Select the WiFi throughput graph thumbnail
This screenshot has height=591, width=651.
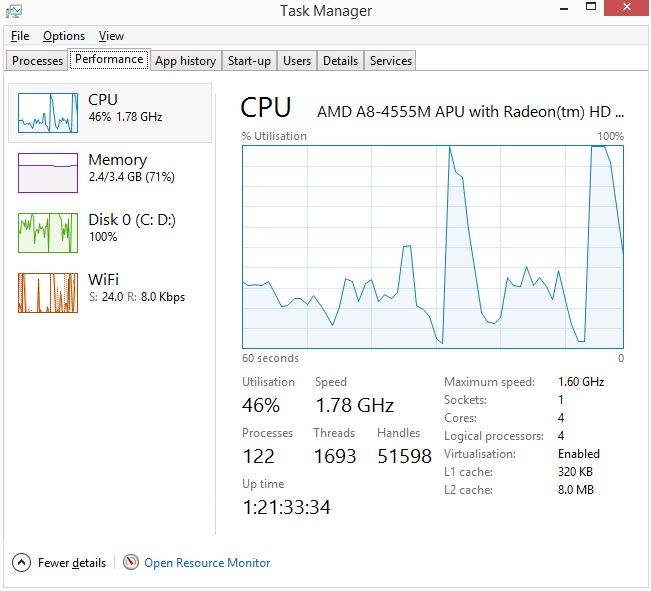(47, 292)
